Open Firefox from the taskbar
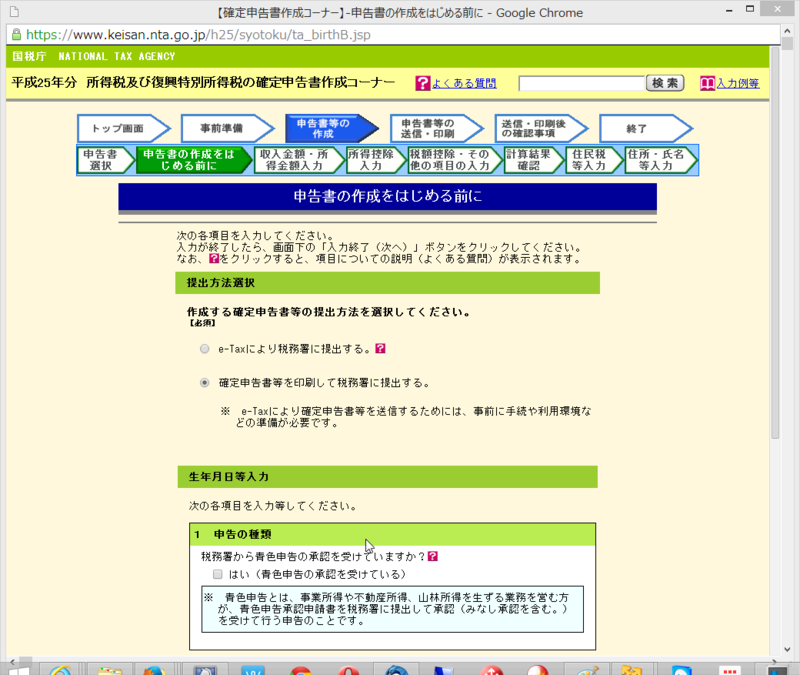This screenshot has width=800, height=675. click(x=154, y=669)
